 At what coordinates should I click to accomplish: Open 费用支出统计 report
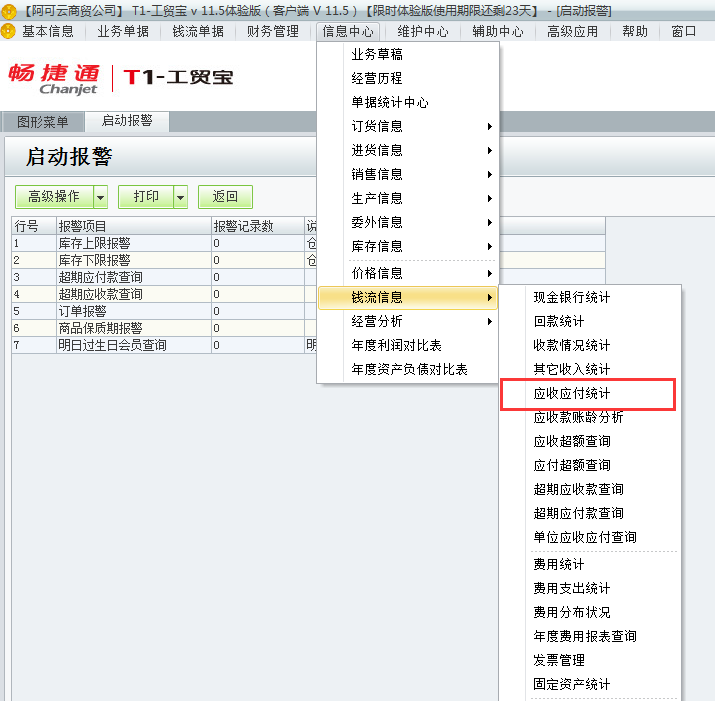[x=590, y=588]
